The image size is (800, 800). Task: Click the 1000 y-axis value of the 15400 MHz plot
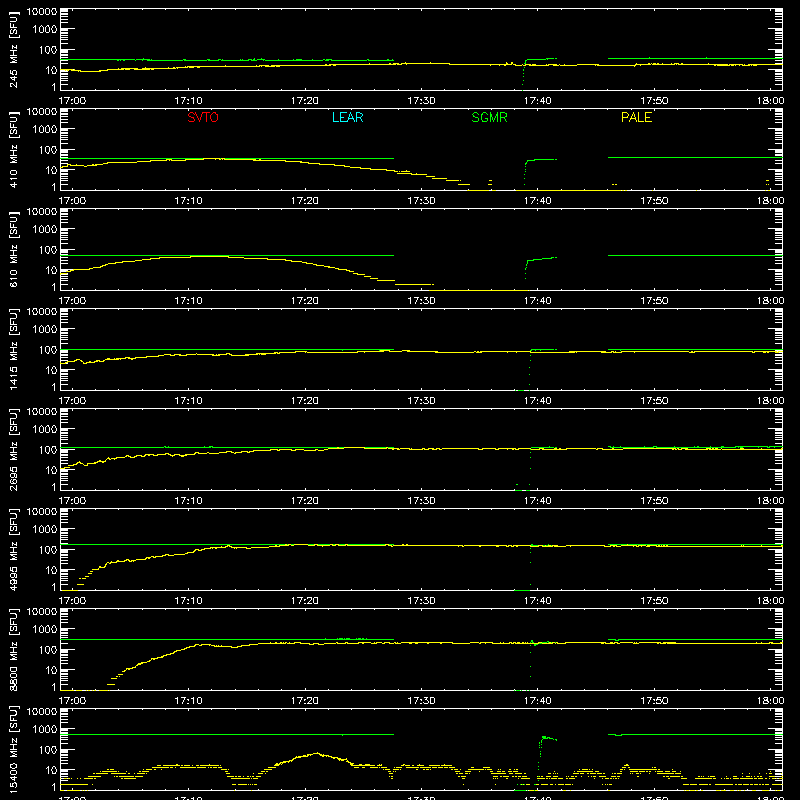click(x=45, y=730)
